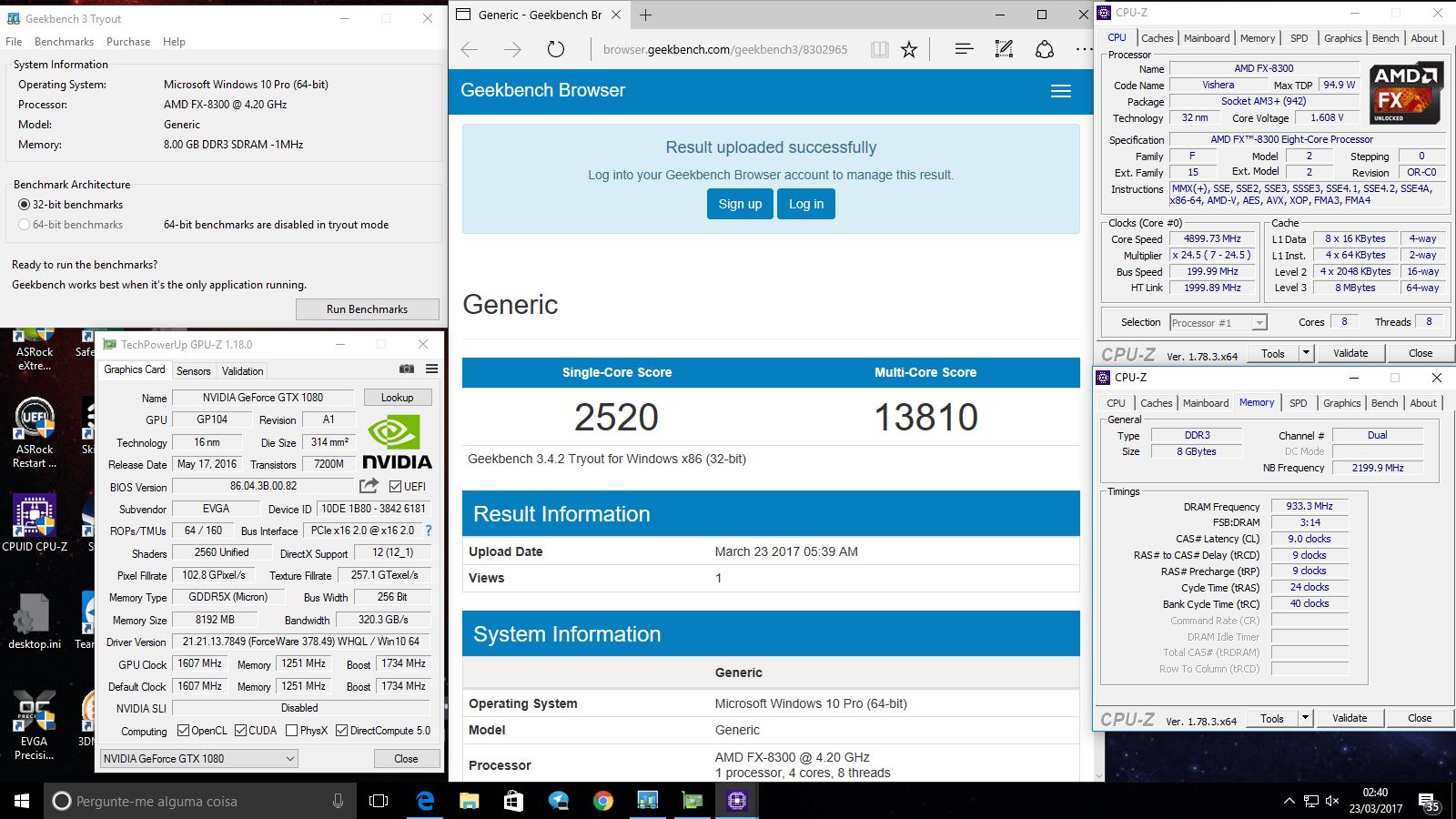The image size is (1456, 819).
Task: Click Run Benchmarks button
Action: [367, 309]
